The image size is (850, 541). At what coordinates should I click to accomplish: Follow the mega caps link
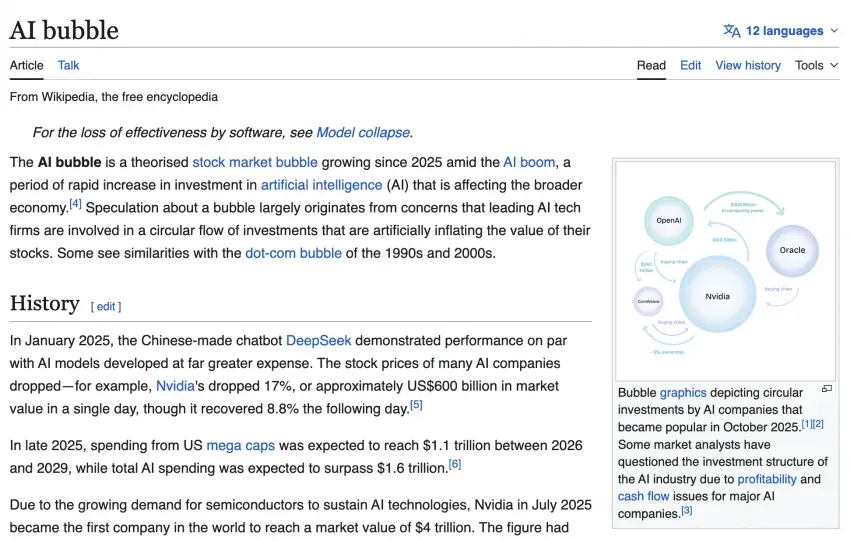click(x=241, y=446)
